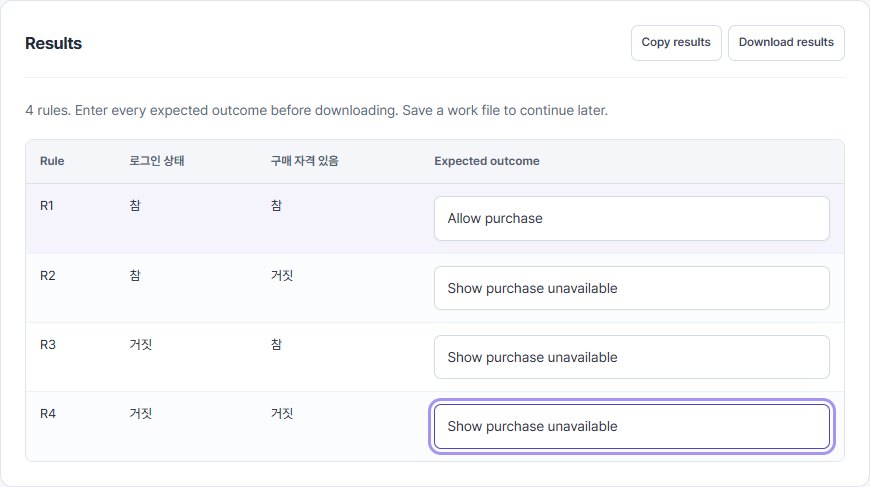Select the R1 rule label
This screenshot has width=870, height=487.
tap(47, 206)
